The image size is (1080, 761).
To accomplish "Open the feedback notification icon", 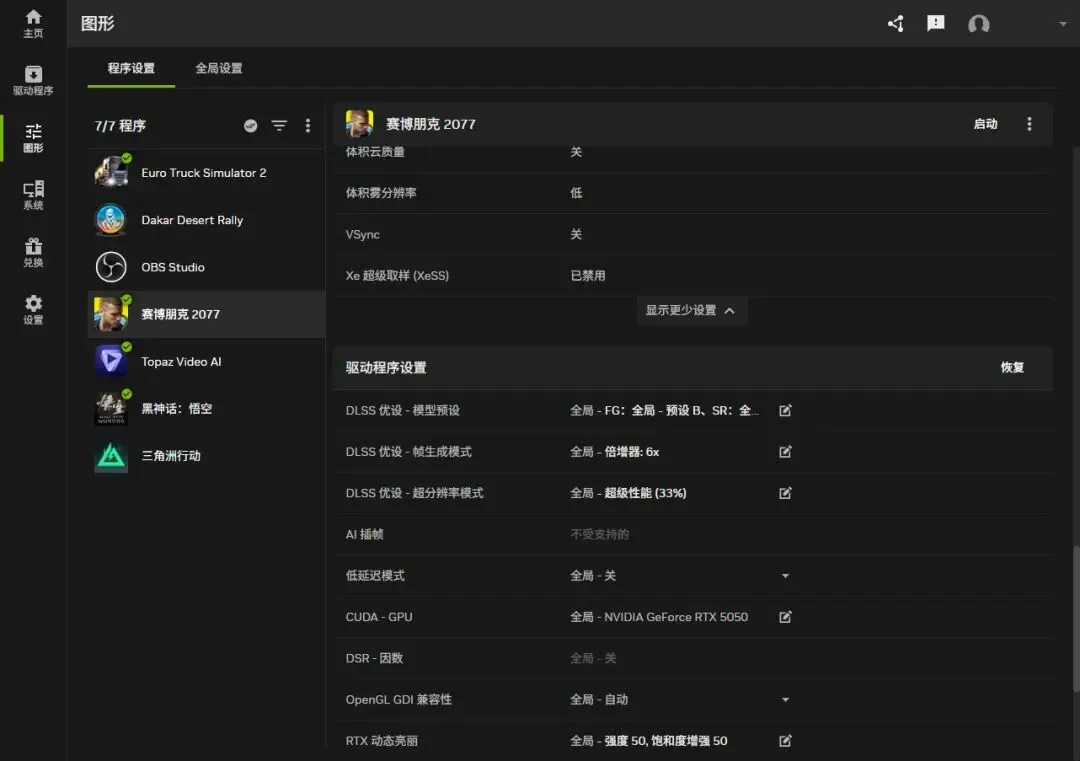I will click(x=935, y=23).
